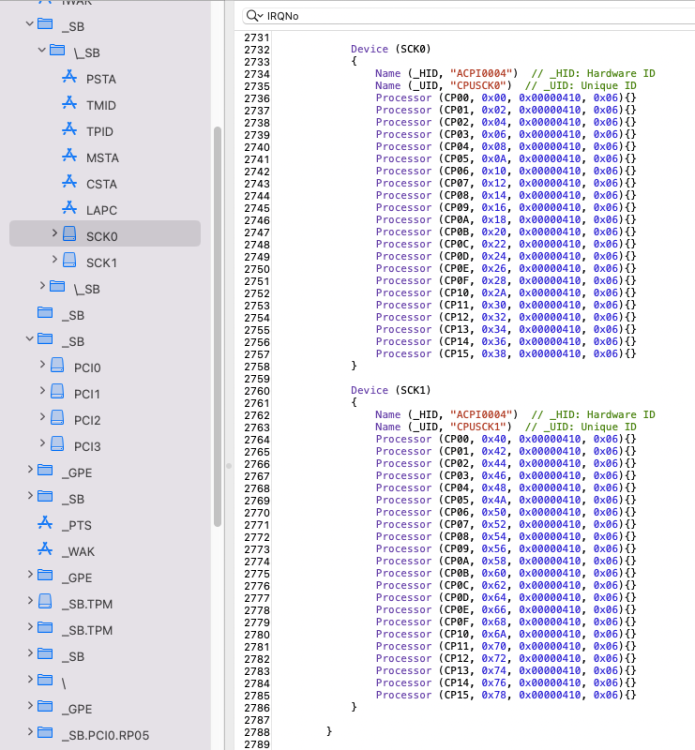The height and width of the screenshot is (750, 695).
Task: Click the _SB.TPM scope folder icon
Action: (45, 628)
